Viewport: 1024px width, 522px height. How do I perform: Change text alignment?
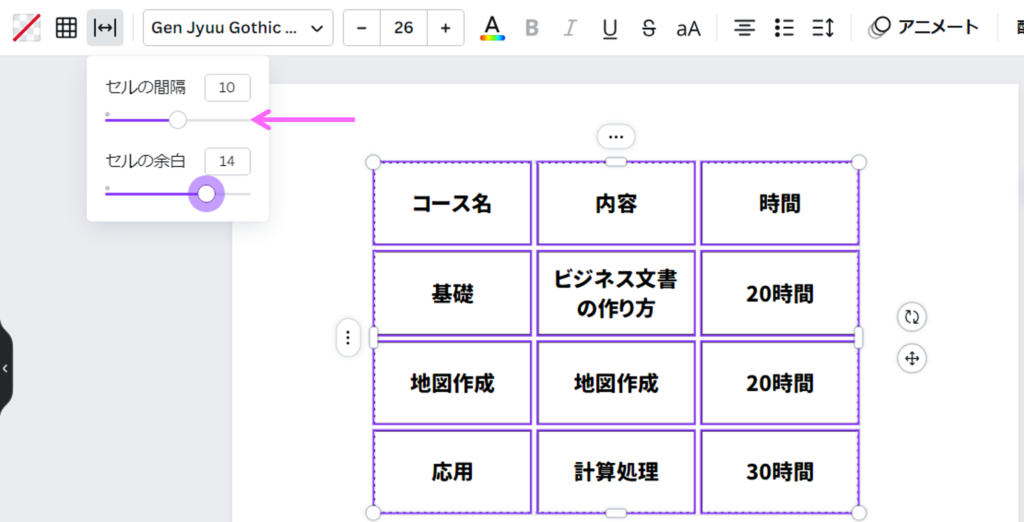[x=744, y=28]
